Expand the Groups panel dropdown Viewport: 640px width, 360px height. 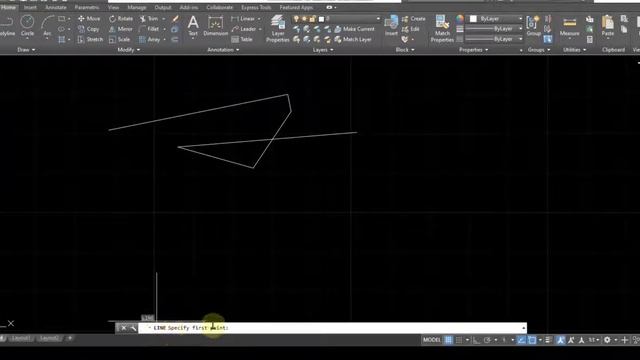539,50
